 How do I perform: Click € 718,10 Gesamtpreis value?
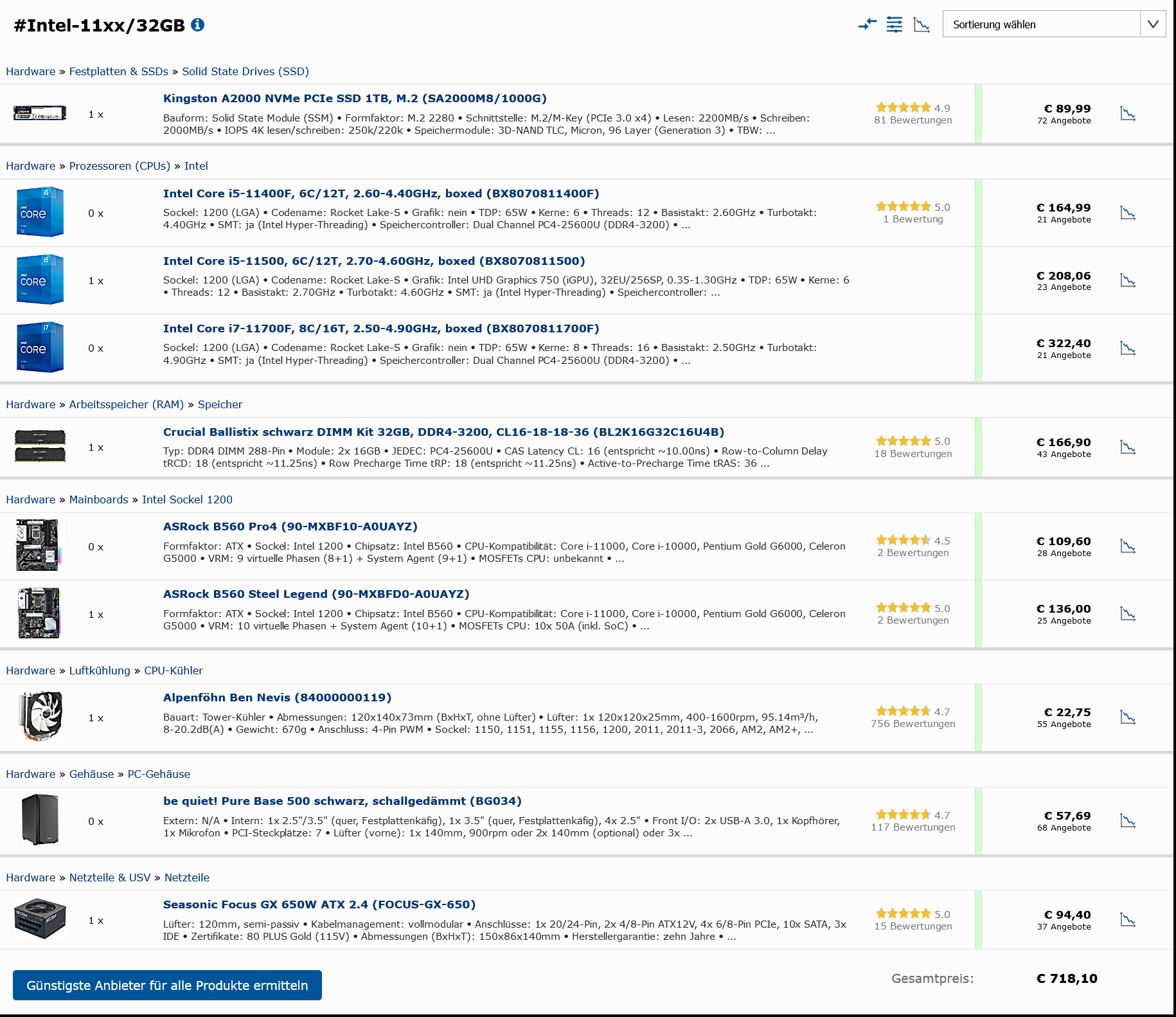(1067, 978)
